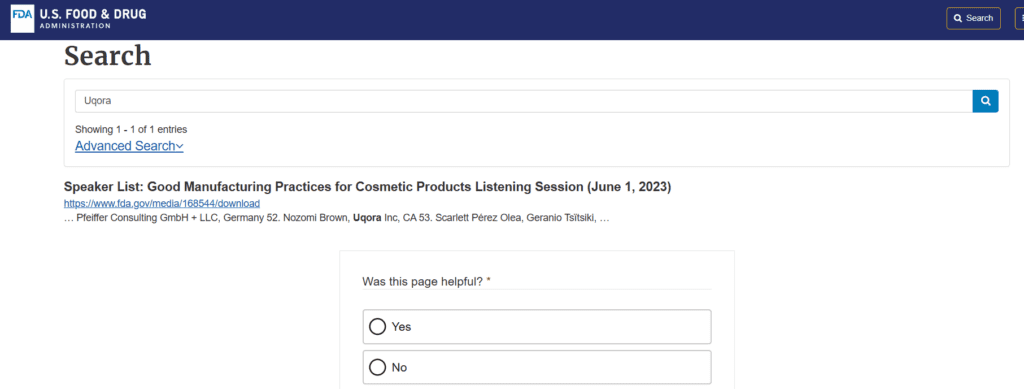Screen dimensions: 1024x389
Task: Expand the Advanced Search options
Action: (x=129, y=146)
